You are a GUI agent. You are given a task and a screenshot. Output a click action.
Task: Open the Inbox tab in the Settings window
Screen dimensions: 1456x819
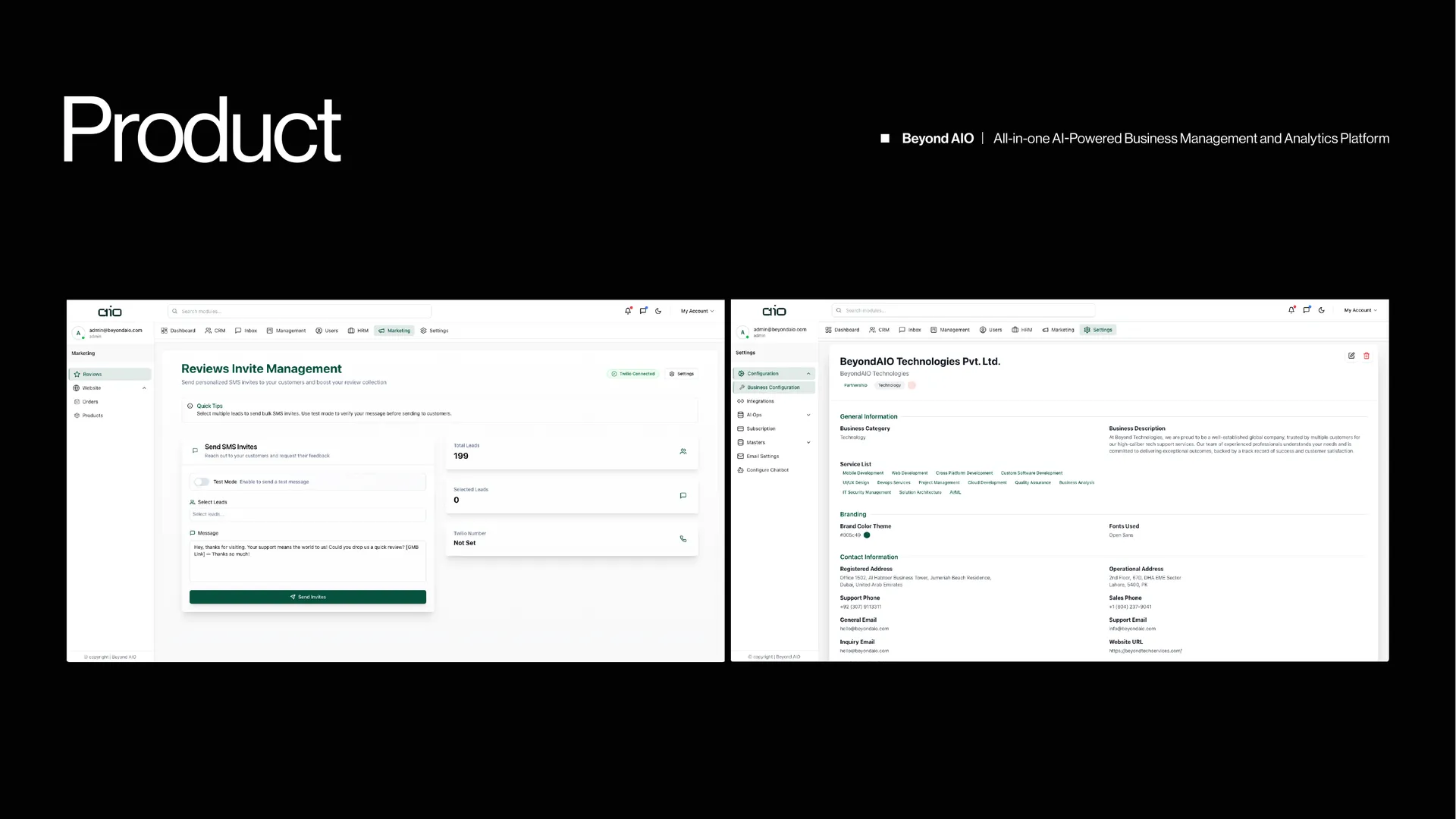[910, 330]
